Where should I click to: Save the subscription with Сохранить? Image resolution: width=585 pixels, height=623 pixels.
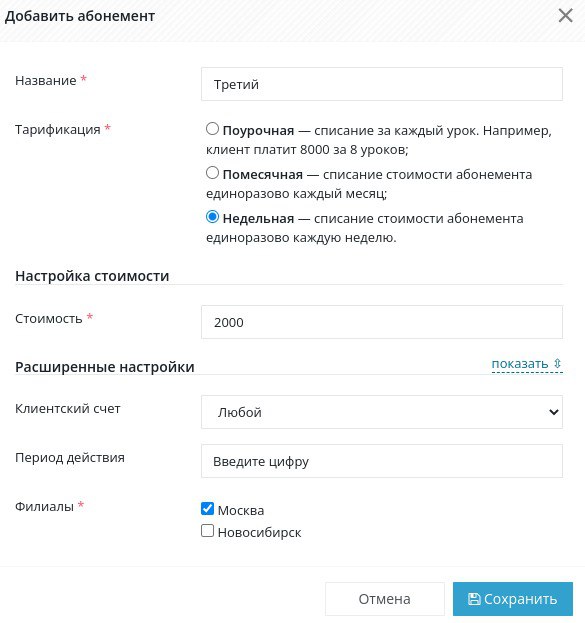(x=513, y=599)
